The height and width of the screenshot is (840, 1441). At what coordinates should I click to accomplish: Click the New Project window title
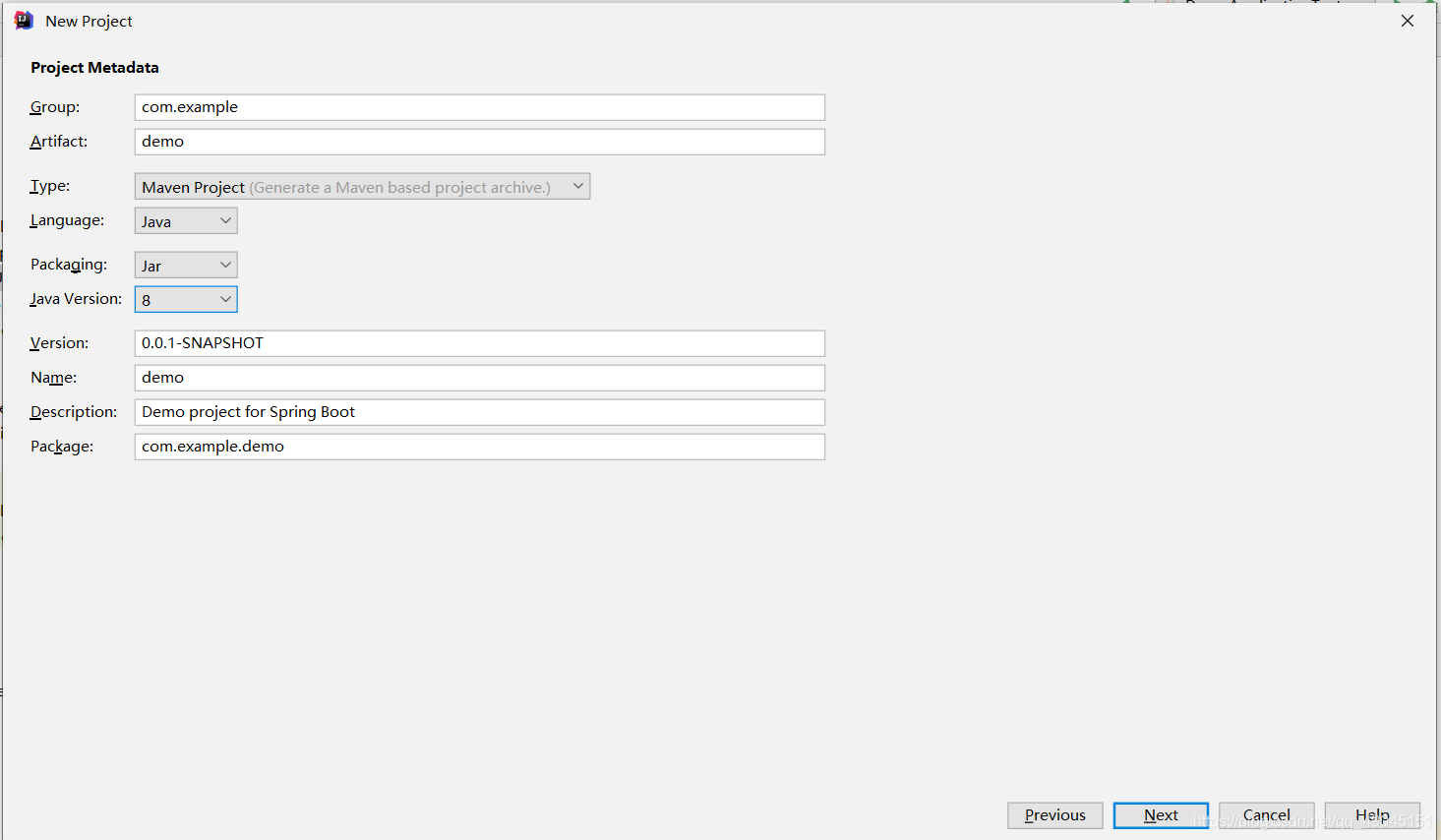(x=89, y=22)
